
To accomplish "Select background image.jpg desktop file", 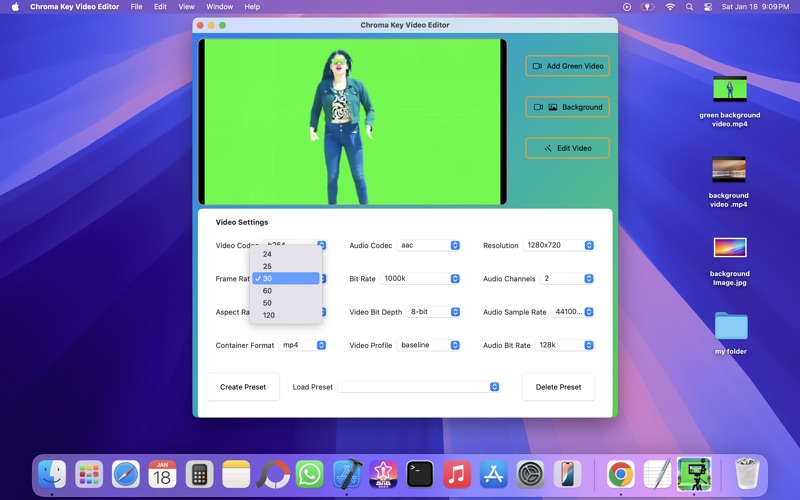I will click(x=730, y=261).
